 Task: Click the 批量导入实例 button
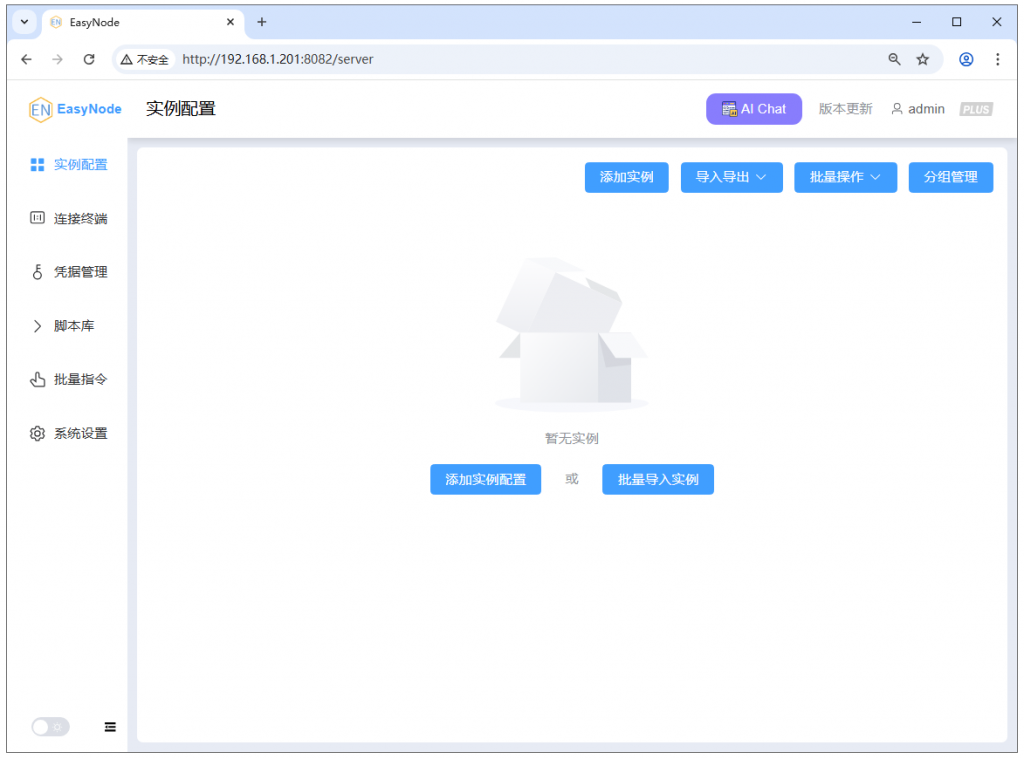pos(657,479)
